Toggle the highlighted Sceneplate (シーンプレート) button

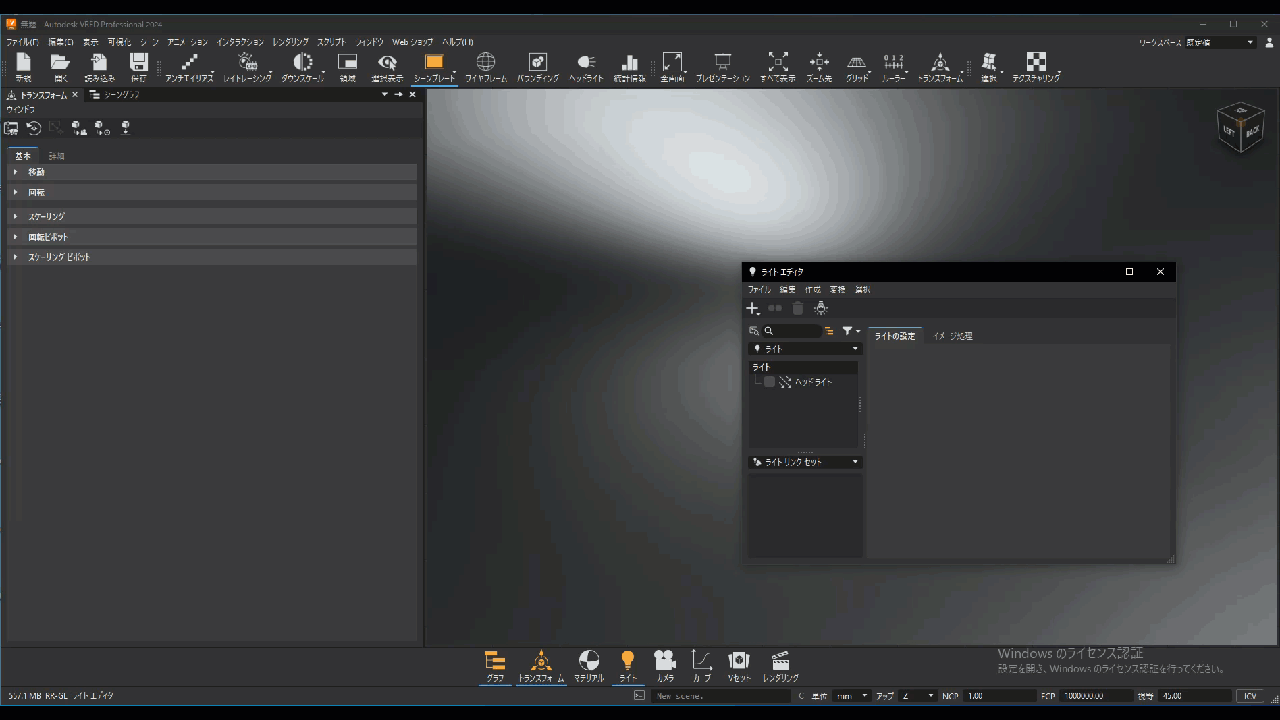434,67
